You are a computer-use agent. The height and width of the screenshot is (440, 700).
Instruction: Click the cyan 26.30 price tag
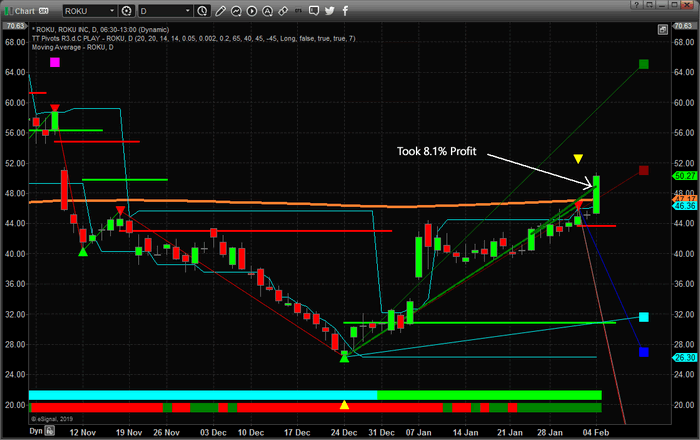click(684, 357)
